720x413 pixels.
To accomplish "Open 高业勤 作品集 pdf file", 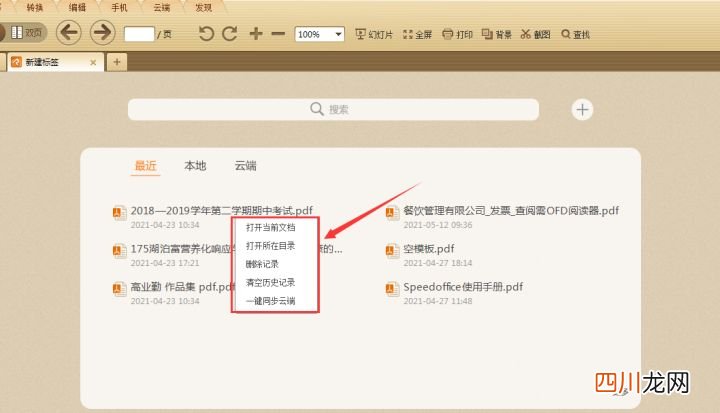I will coord(182,287).
